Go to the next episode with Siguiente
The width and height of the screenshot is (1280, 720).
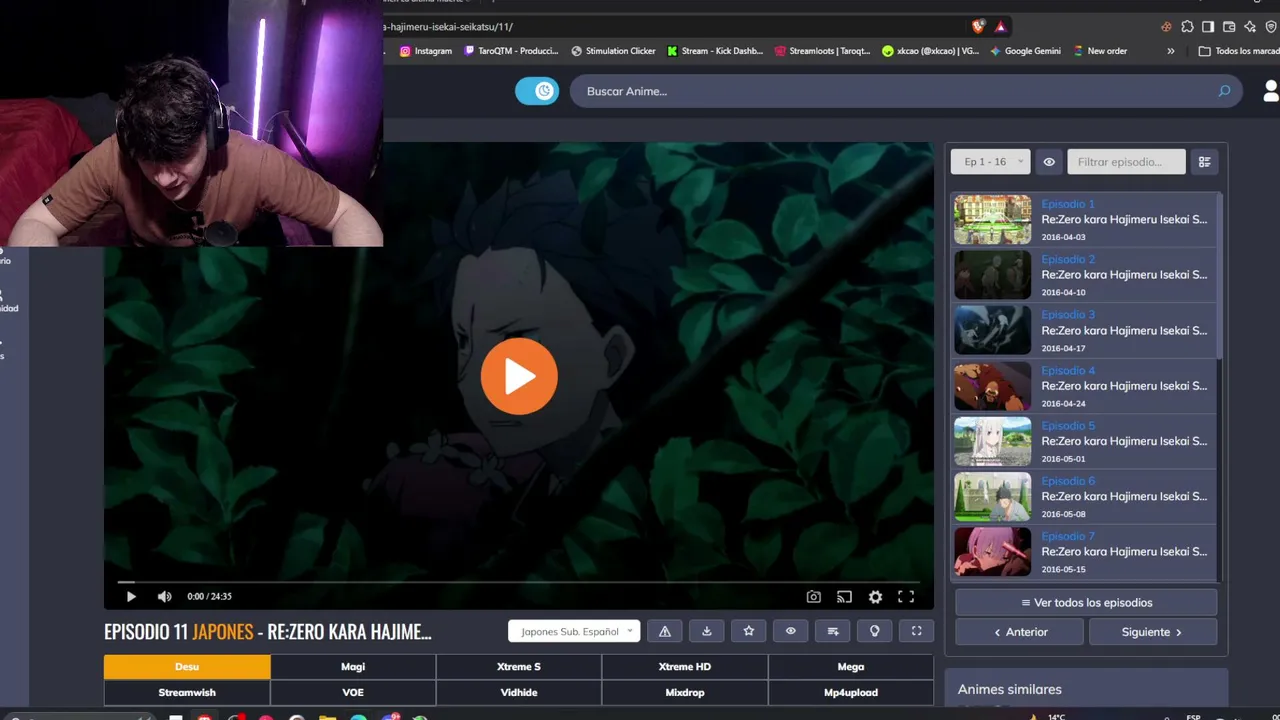pos(1153,632)
